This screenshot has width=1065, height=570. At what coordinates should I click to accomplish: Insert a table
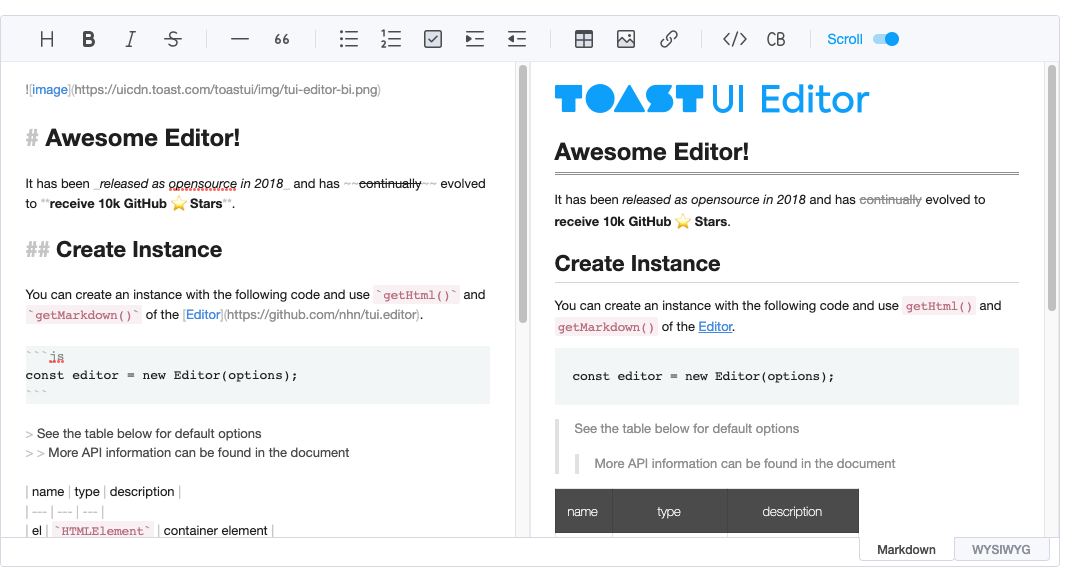point(584,39)
